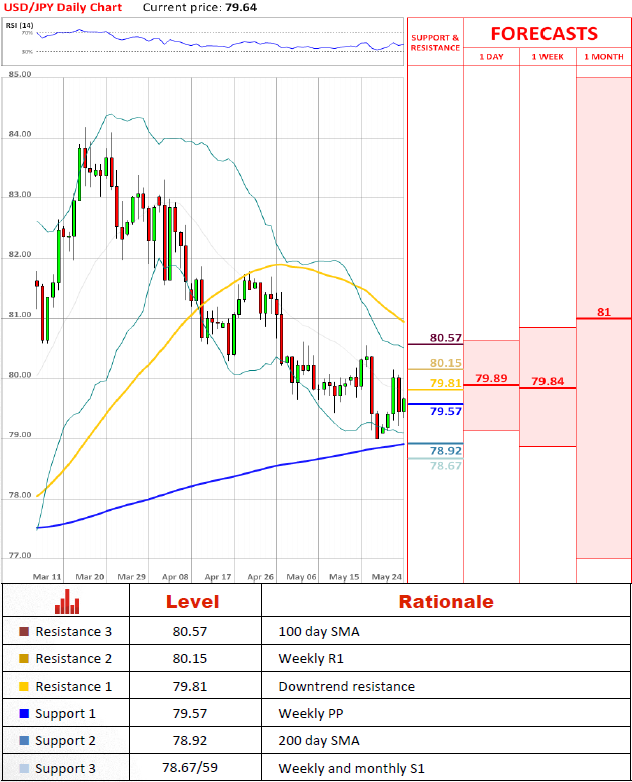The width and height of the screenshot is (632, 782).
Task: Click the current price value 79.64
Action: 241,7
